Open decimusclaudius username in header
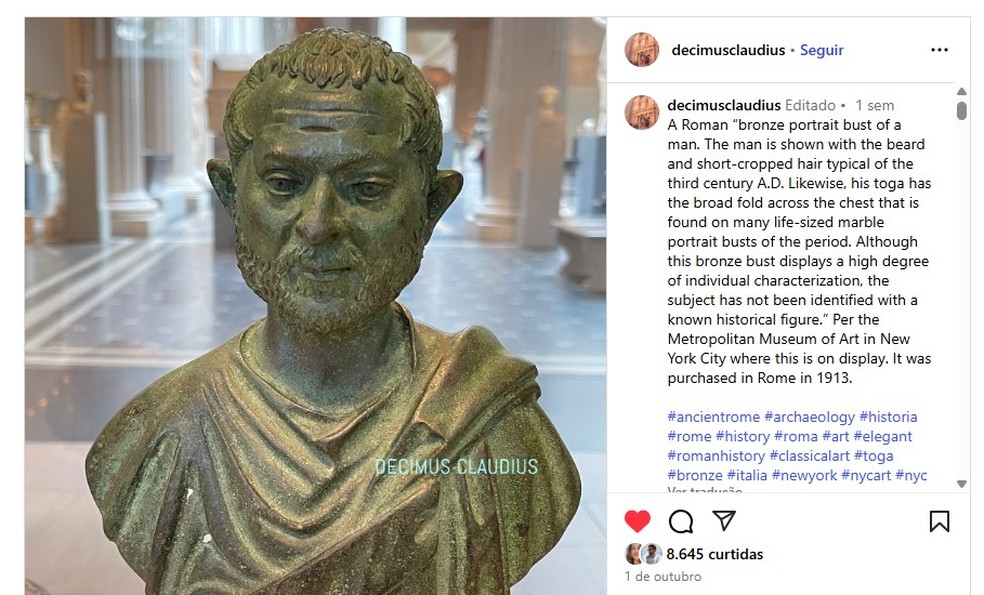This screenshot has width=984, height=595. tap(728, 50)
